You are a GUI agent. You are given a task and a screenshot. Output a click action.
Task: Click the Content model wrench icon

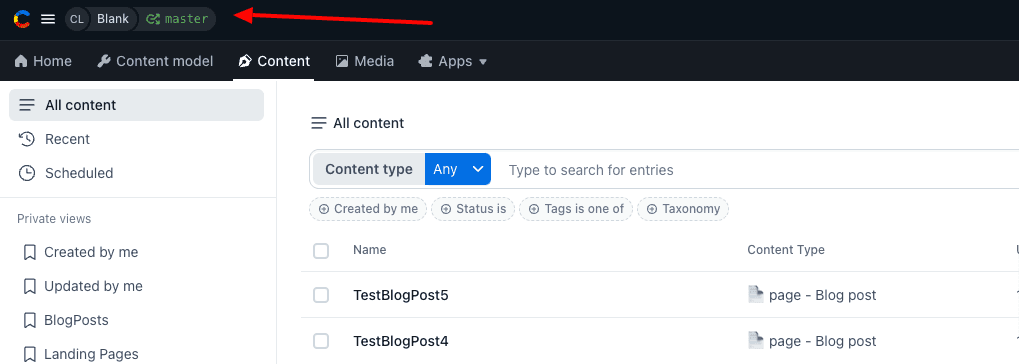click(x=104, y=61)
